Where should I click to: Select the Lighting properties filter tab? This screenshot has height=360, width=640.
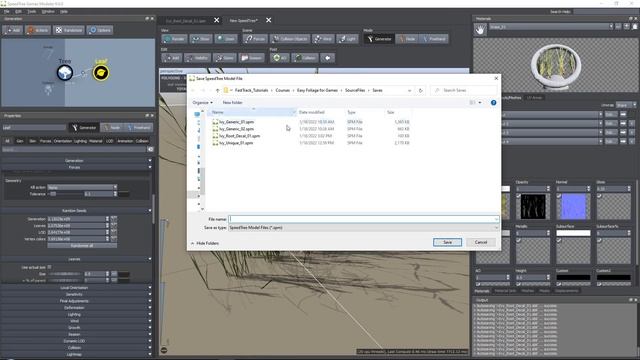pyautogui.click(x=80, y=141)
